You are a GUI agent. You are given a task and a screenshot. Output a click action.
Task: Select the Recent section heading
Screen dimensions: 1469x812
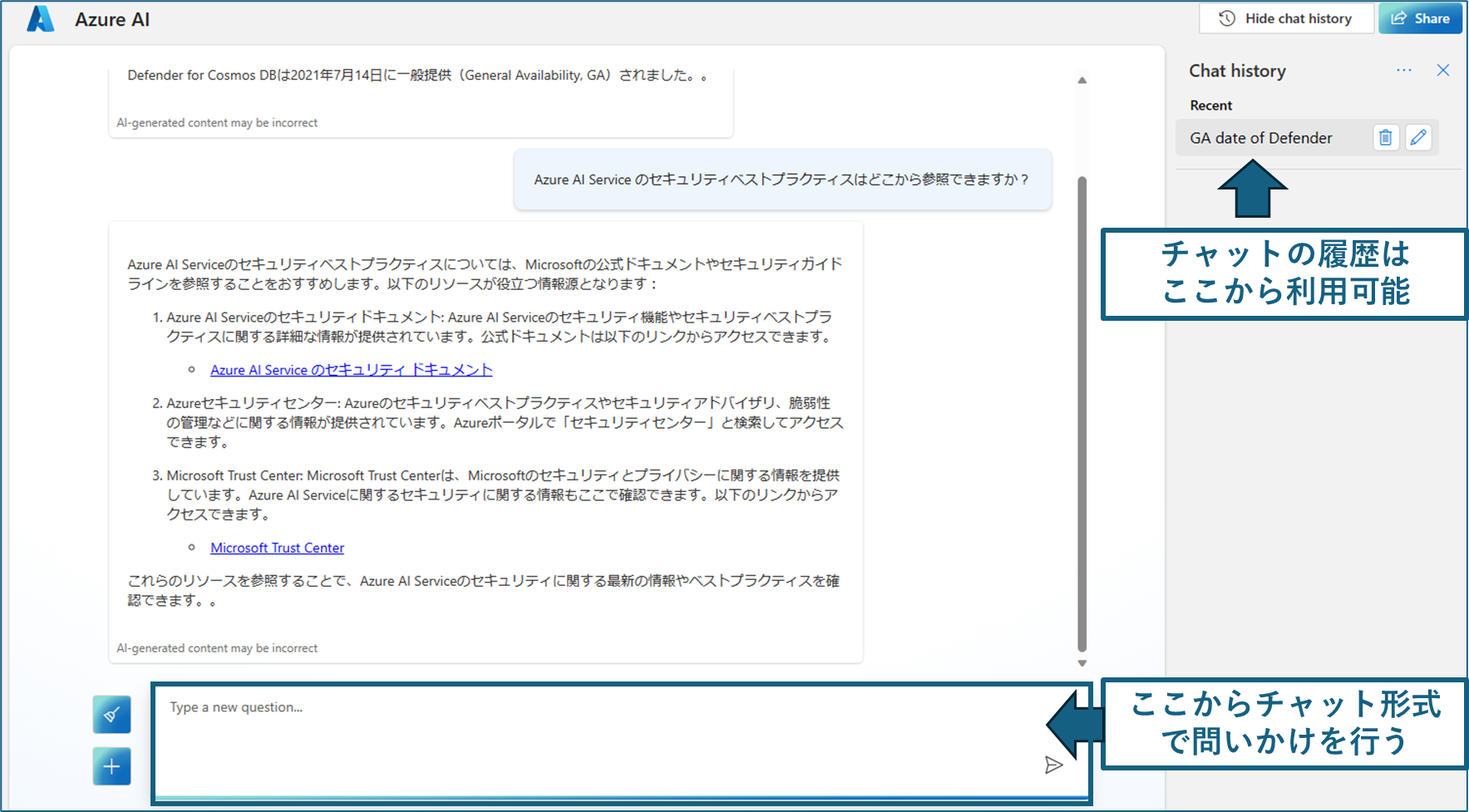coord(1210,105)
